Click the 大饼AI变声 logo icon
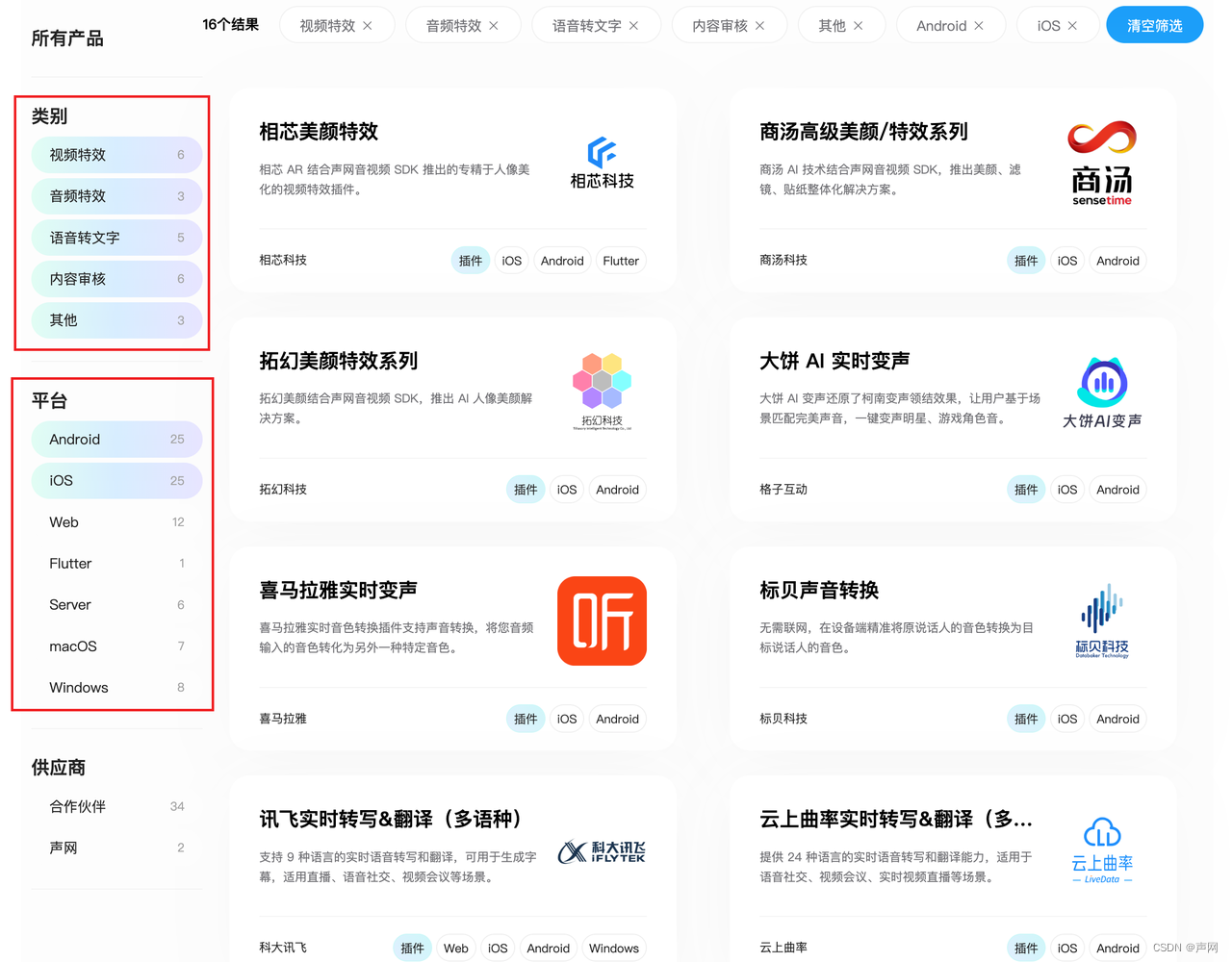This screenshot has height=962, width=1232. click(x=1102, y=392)
